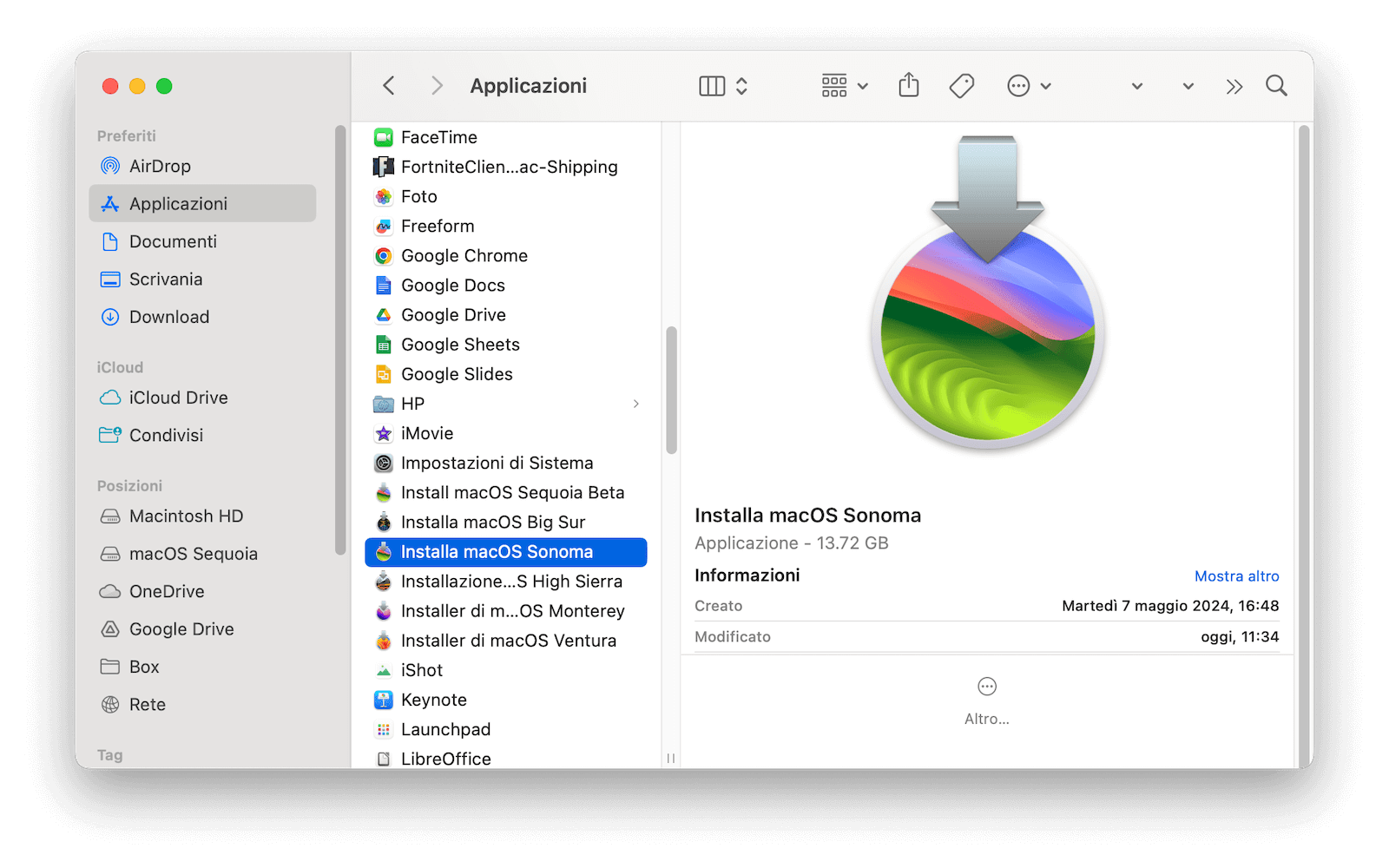Select FortniteClien...ac-Shipping in the list
The height and width of the screenshot is (868, 1389).
tap(506, 167)
